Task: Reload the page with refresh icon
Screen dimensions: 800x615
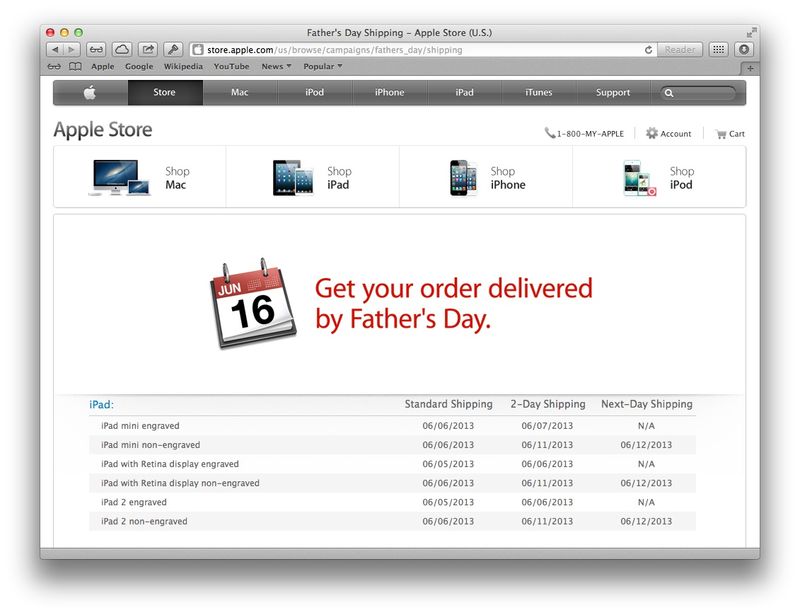Action: 648,50
